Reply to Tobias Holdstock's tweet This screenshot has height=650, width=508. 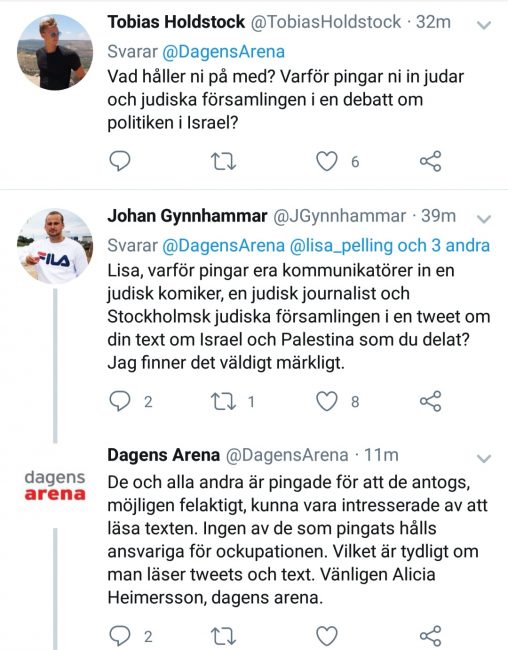(x=120, y=161)
